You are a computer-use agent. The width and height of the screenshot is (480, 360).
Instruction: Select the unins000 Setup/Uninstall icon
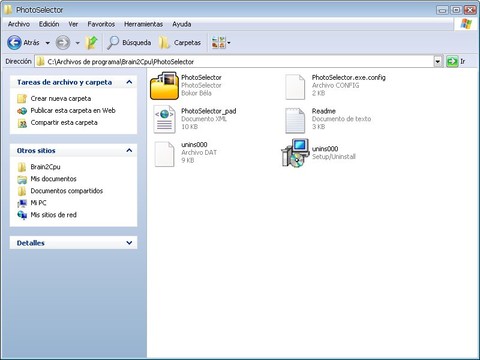[295, 153]
